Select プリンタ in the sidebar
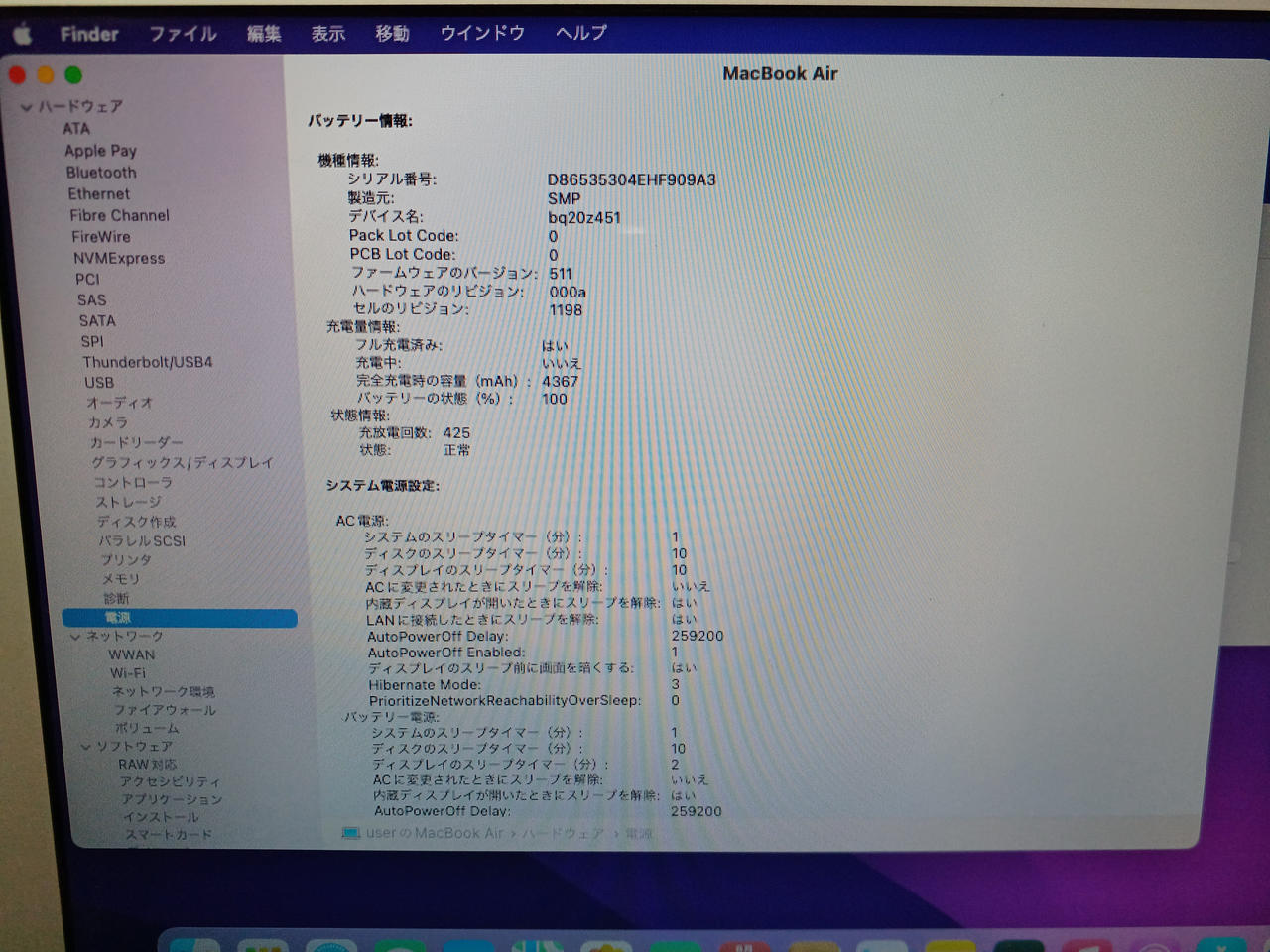This screenshot has height=952, width=1270. [126, 559]
